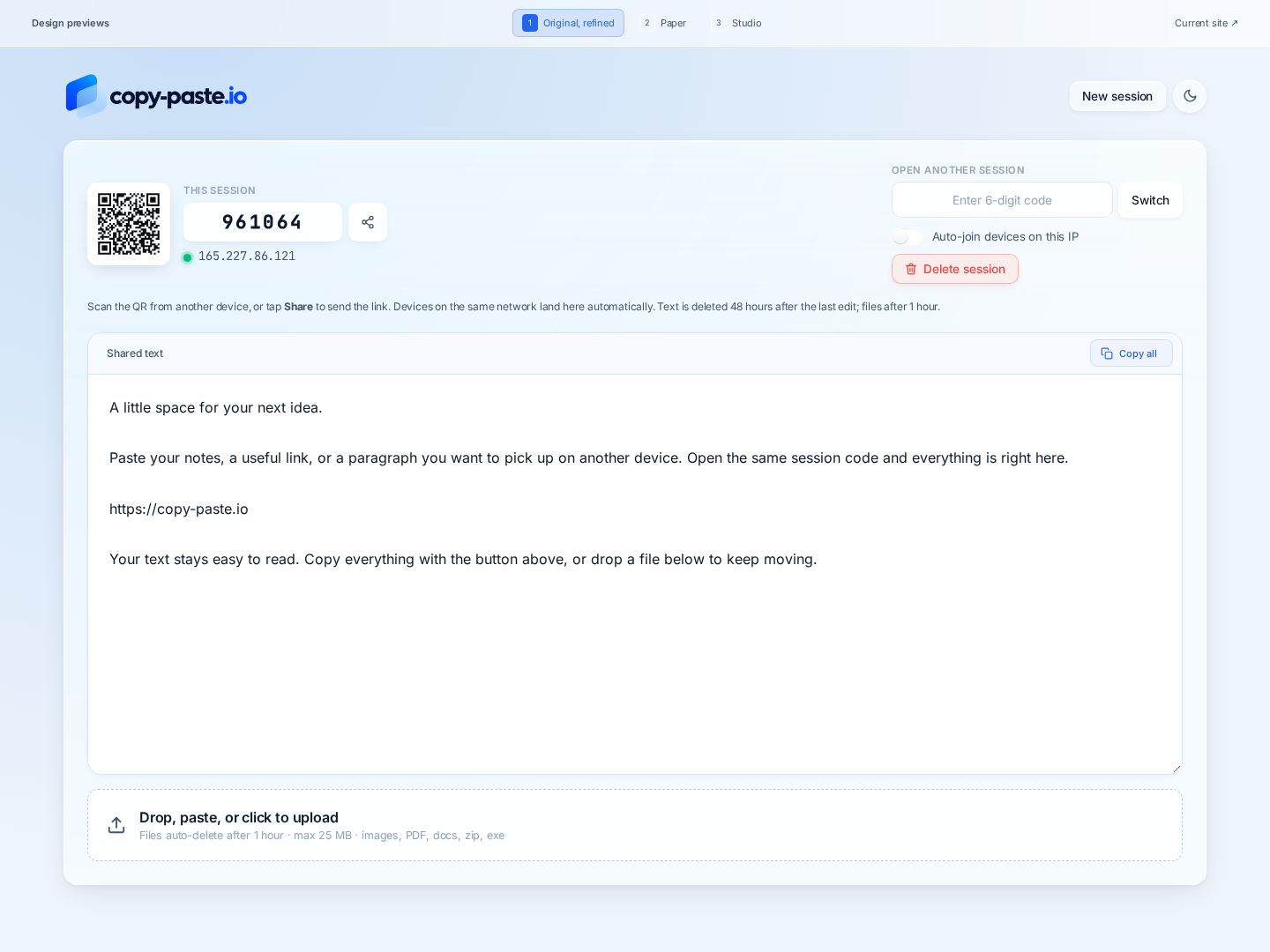Click the OPEN ANOTHER SESSION label

click(958, 170)
